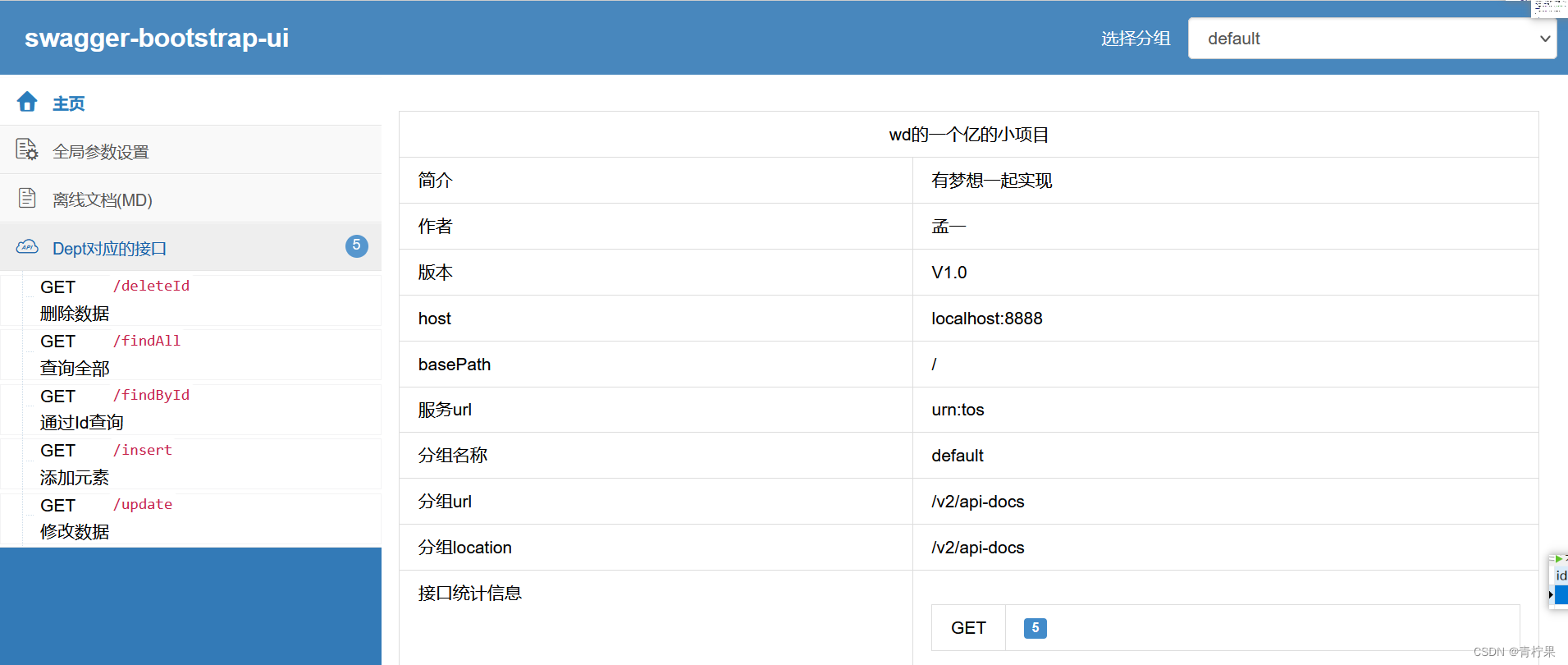Open the /insert endpoint

click(x=143, y=450)
